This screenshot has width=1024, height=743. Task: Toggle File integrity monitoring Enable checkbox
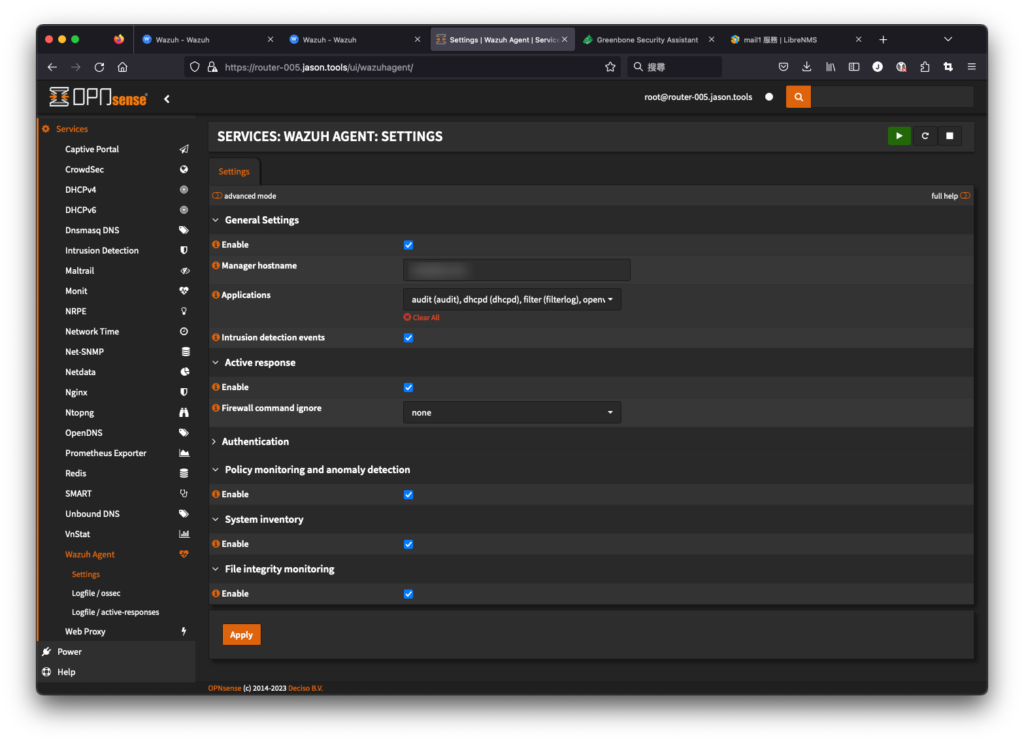tap(408, 593)
